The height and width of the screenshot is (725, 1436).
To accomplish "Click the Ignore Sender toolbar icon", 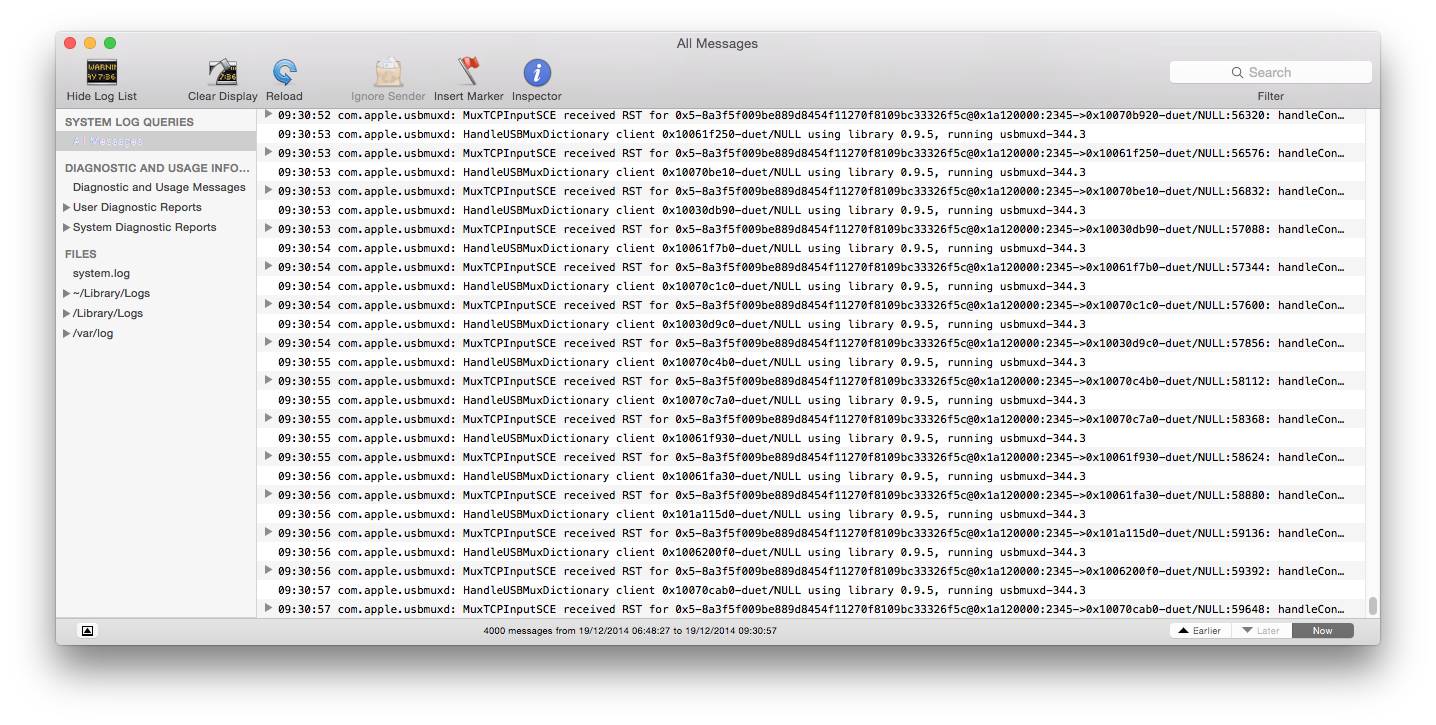I will pyautogui.click(x=388, y=72).
